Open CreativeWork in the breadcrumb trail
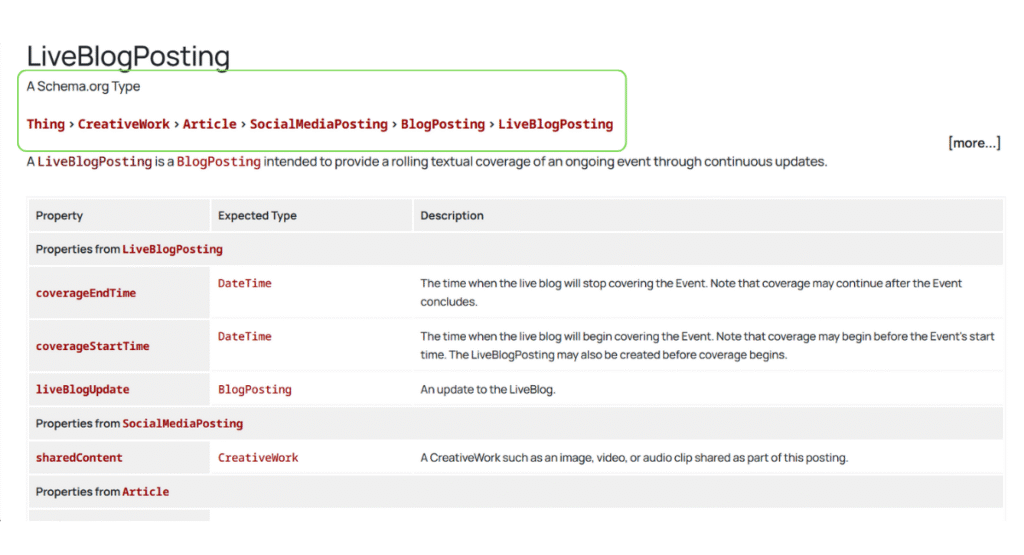1024x555 pixels. [125, 124]
